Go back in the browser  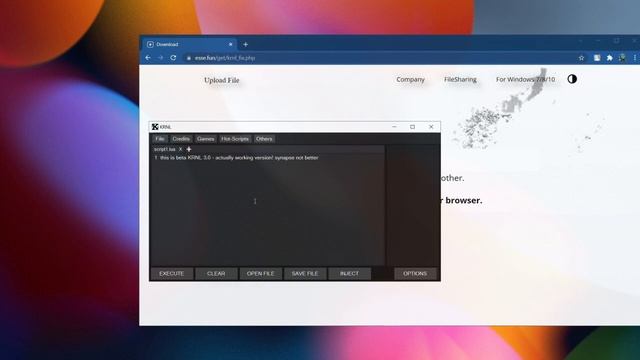pyautogui.click(x=148, y=58)
